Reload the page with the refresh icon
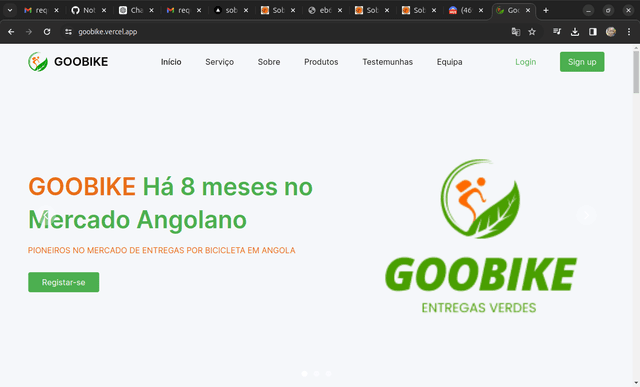 click(x=47, y=32)
